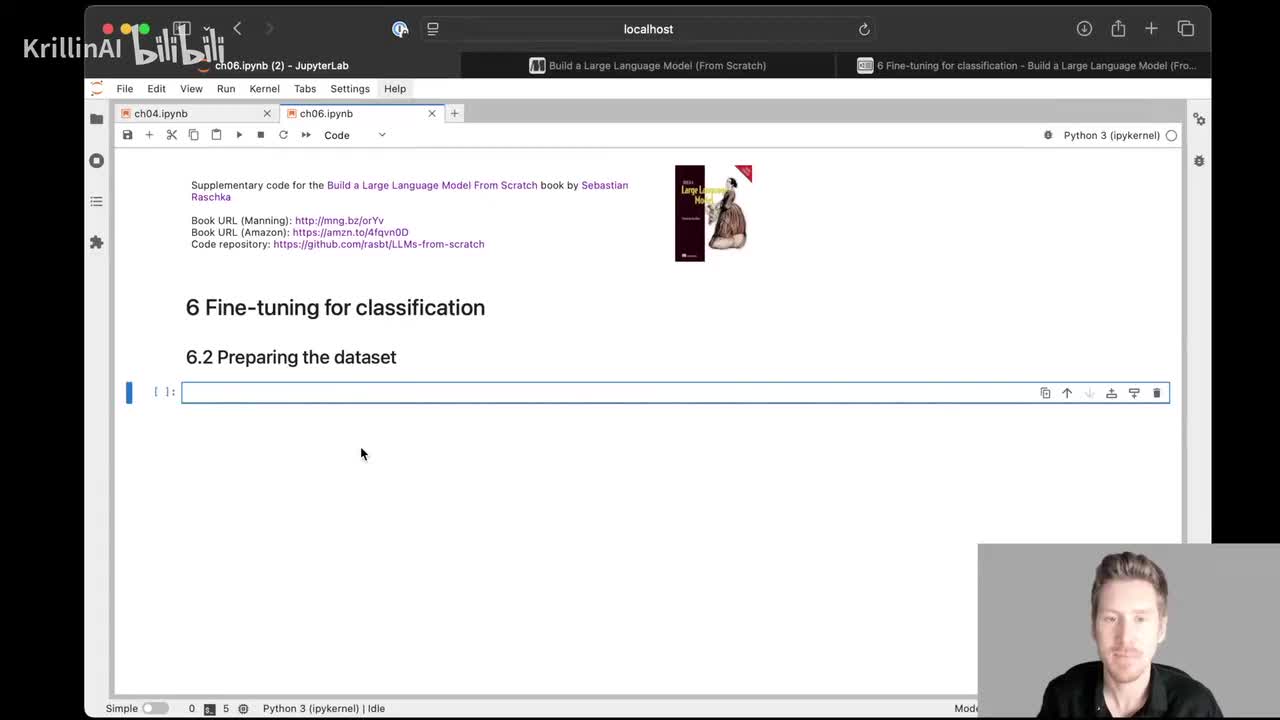The image size is (1280, 720).
Task: Move the active cell up
Action: 1067,393
